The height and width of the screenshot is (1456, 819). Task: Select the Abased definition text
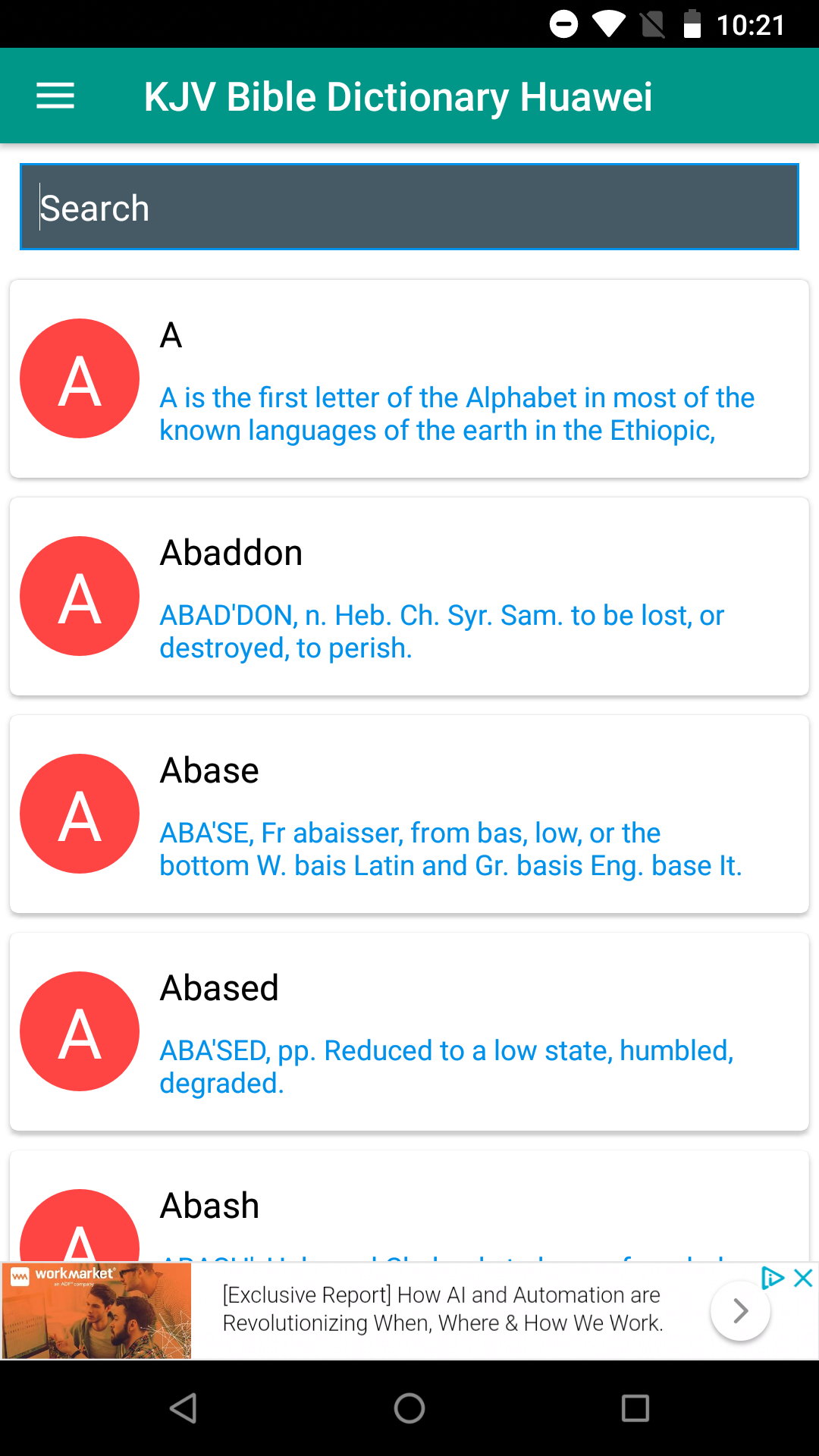pyautogui.click(x=446, y=1067)
